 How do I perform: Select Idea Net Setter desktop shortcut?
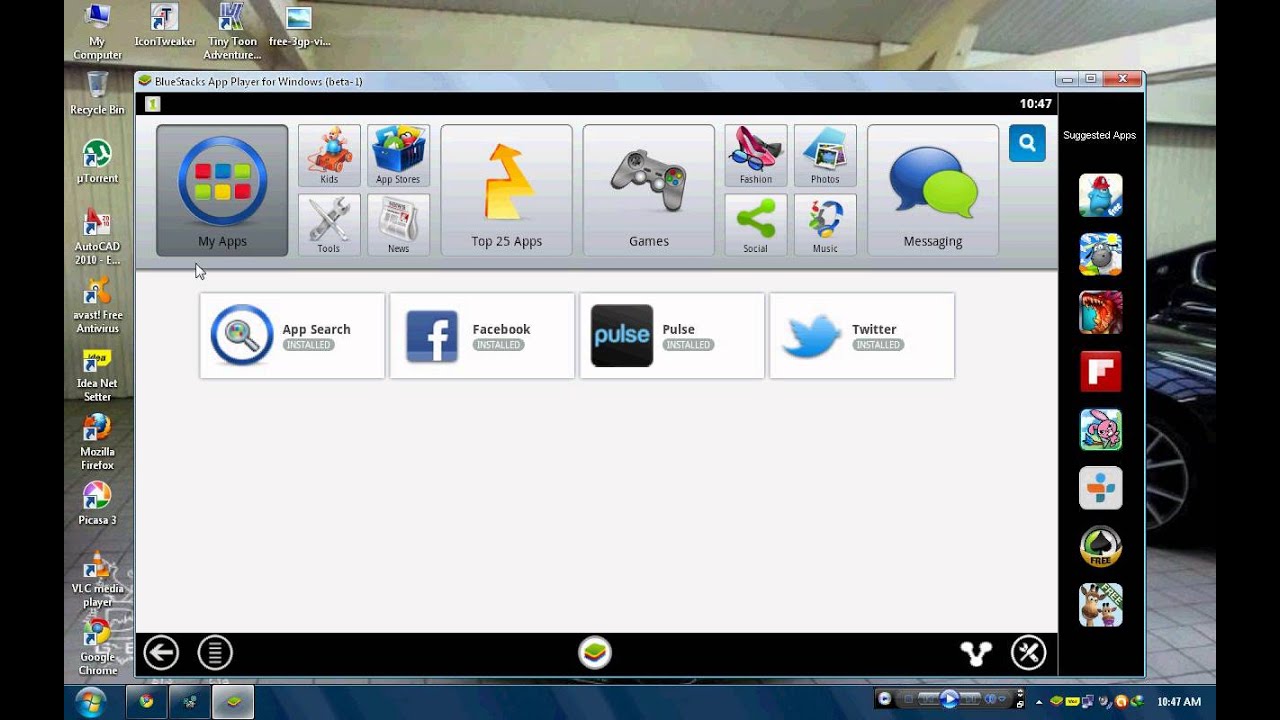click(97, 375)
